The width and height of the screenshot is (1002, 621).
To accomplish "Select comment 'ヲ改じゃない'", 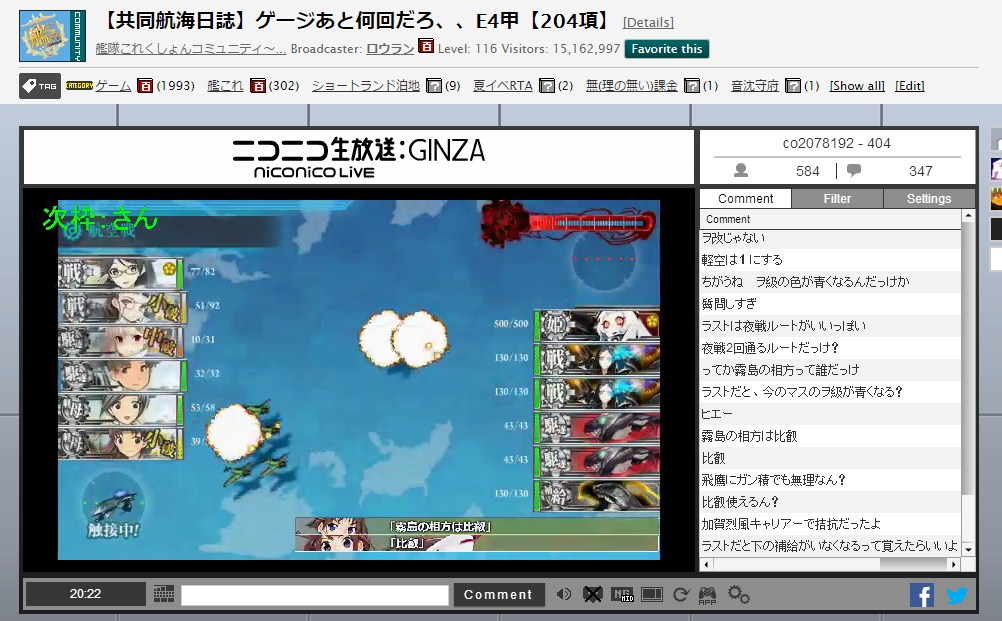I will [x=831, y=238].
